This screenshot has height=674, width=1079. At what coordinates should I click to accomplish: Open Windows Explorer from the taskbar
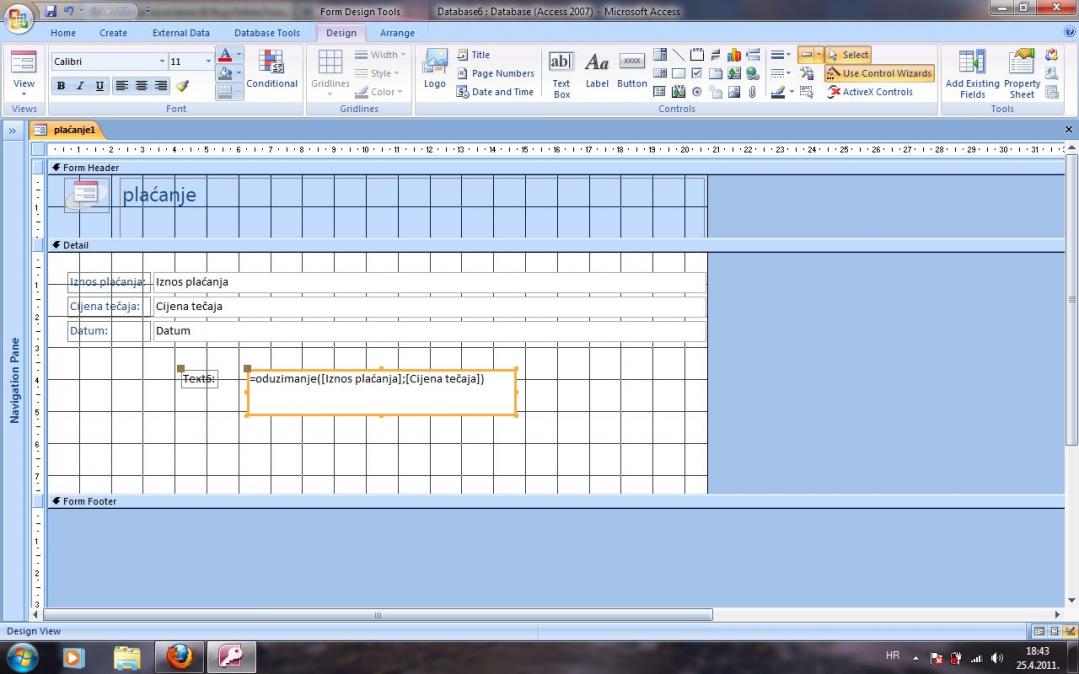point(127,657)
